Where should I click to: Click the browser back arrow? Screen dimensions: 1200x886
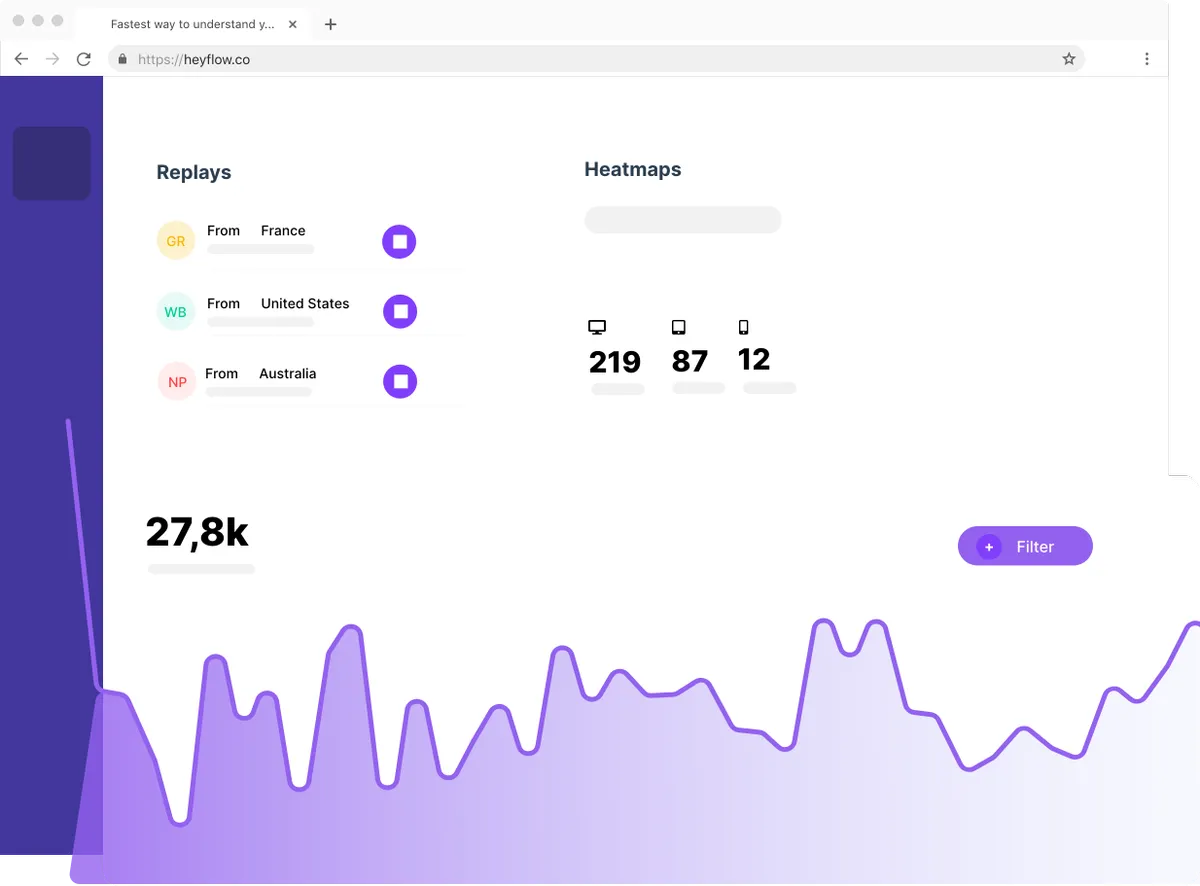coord(21,59)
